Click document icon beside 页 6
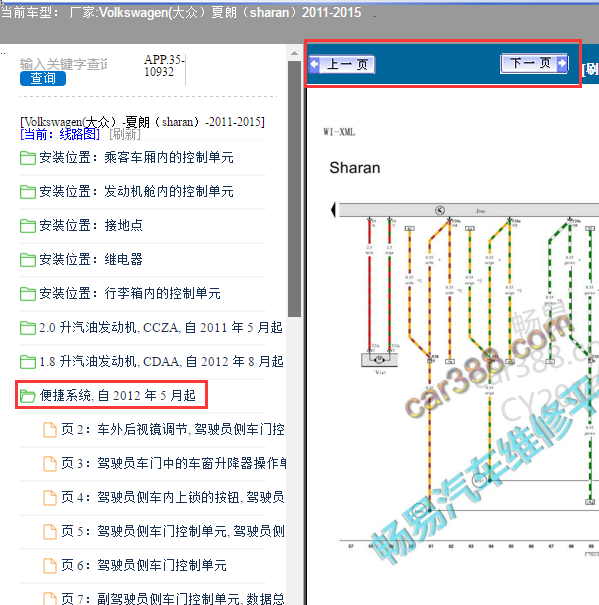The width and height of the screenshot is (599, 605). 49,566
